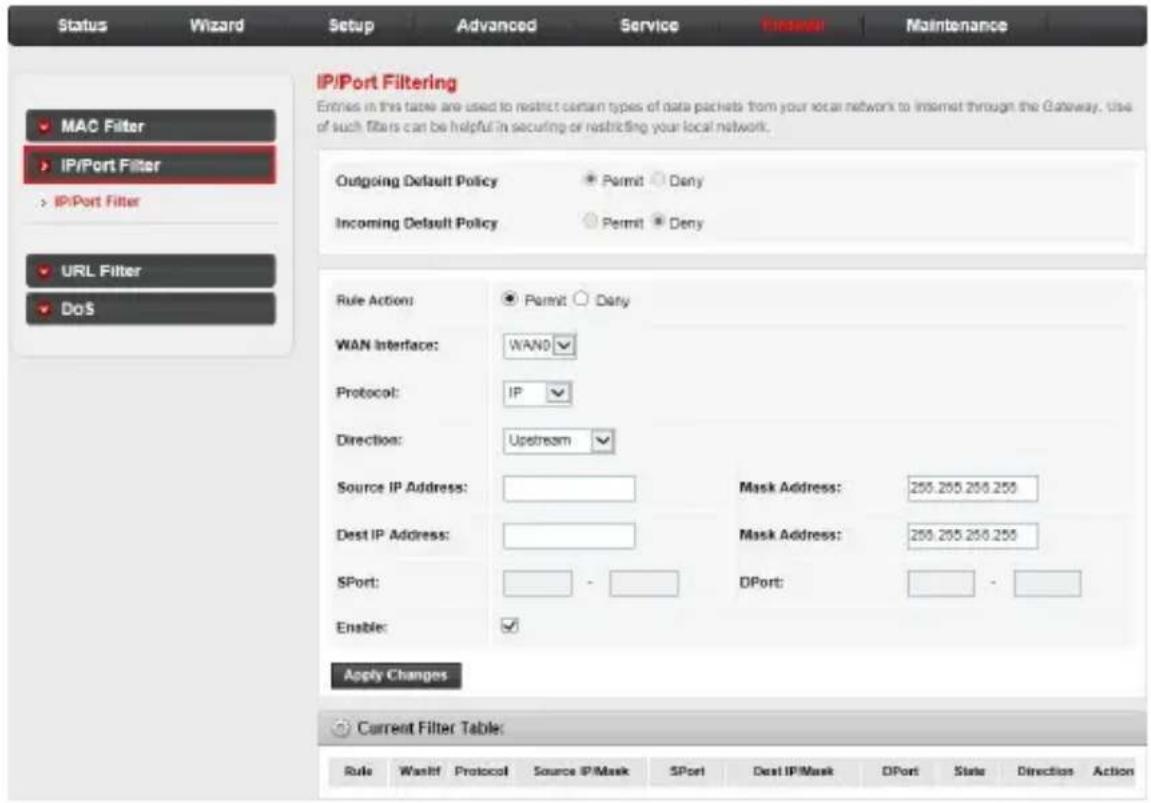Click the Direction column header
This screenshot has width=1151, height=803.
[x=1045, y=771]
